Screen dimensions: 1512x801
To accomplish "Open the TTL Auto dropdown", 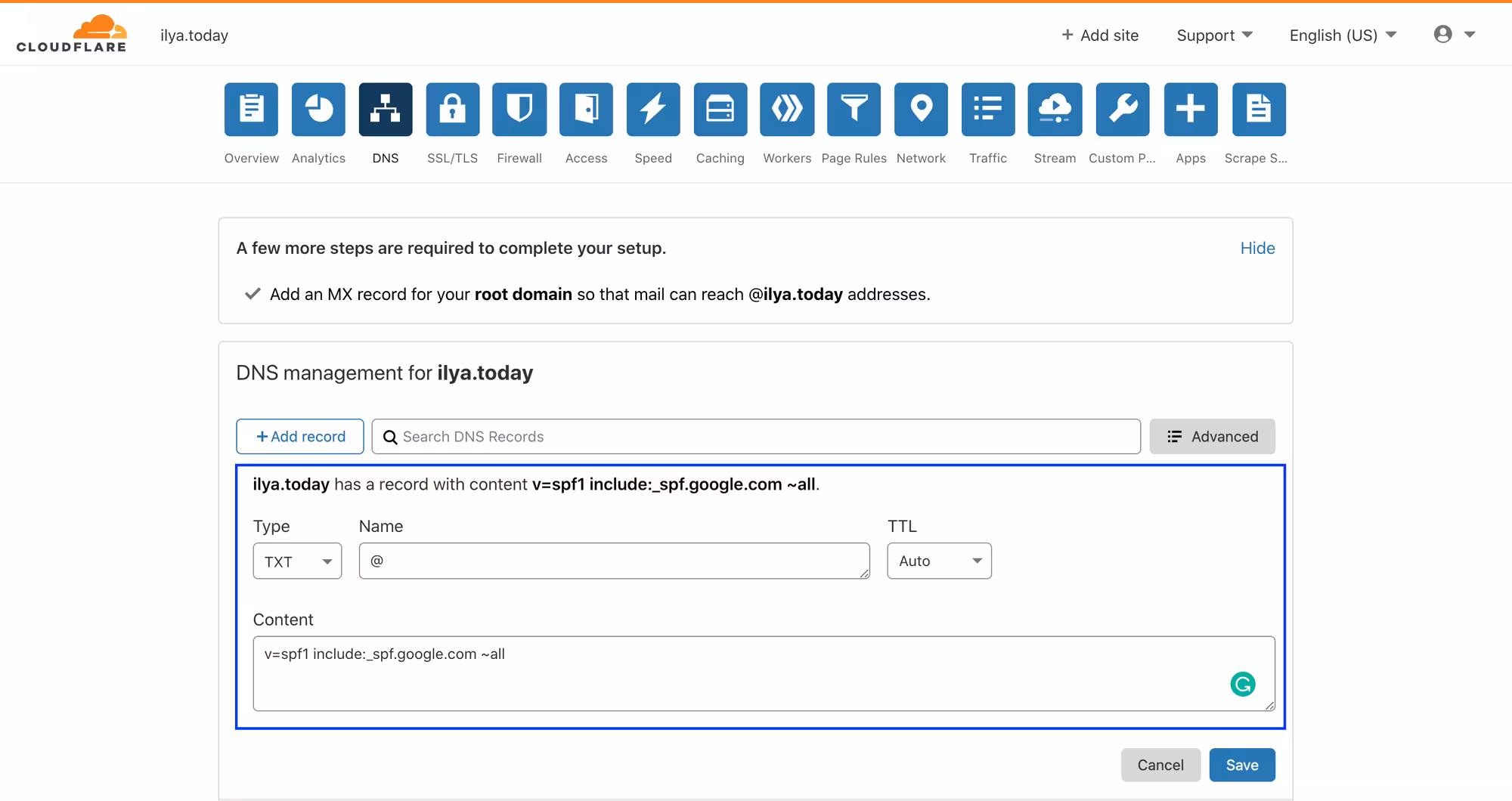I will point(939,561).
